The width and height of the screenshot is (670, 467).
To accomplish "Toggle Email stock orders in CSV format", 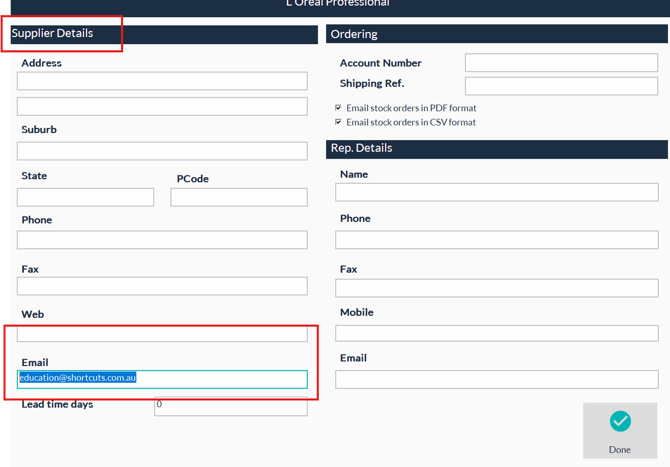I will tap(339, 122).
